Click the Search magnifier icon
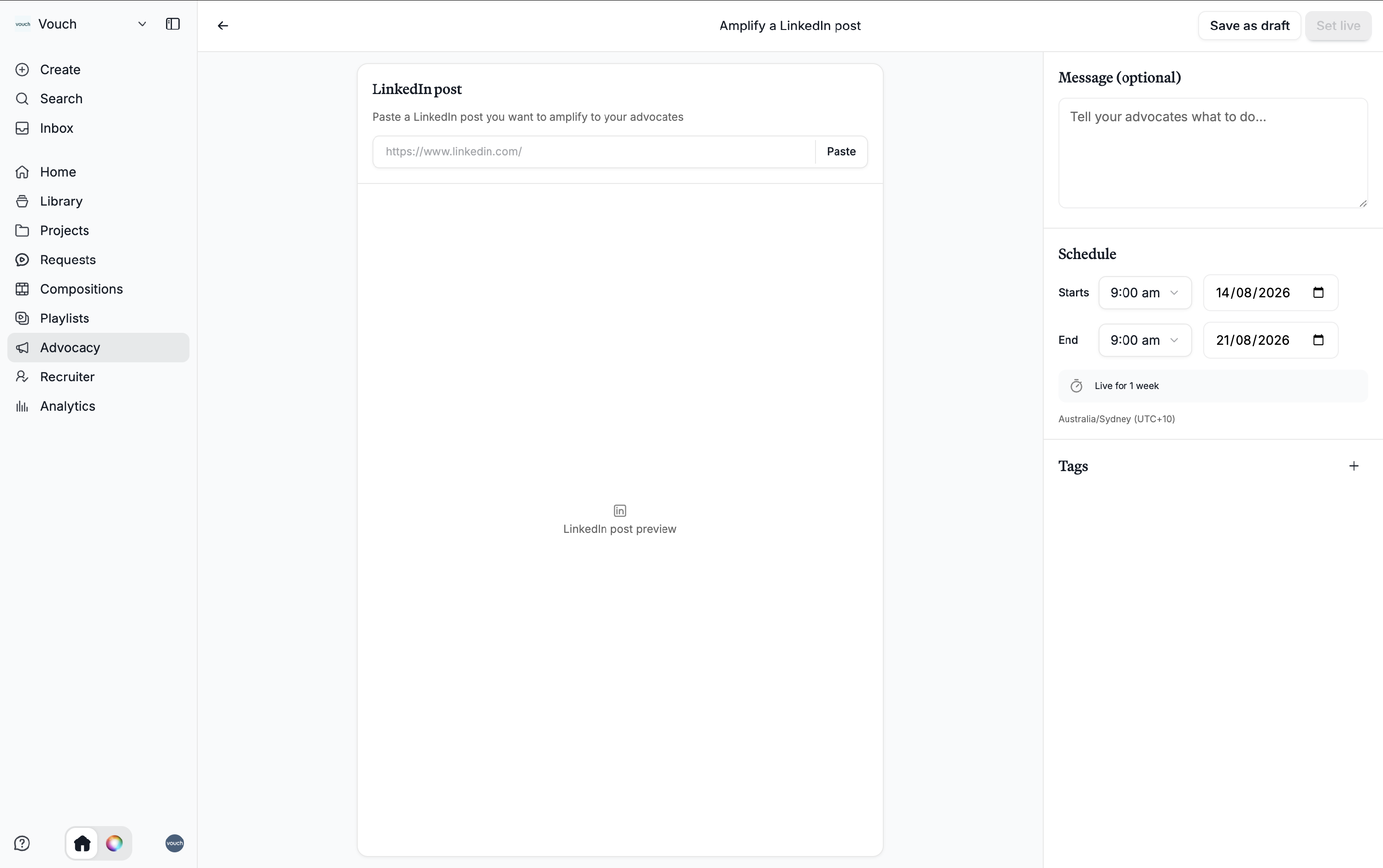Screen dimensions: 1383x868 [x=22, y=99]
